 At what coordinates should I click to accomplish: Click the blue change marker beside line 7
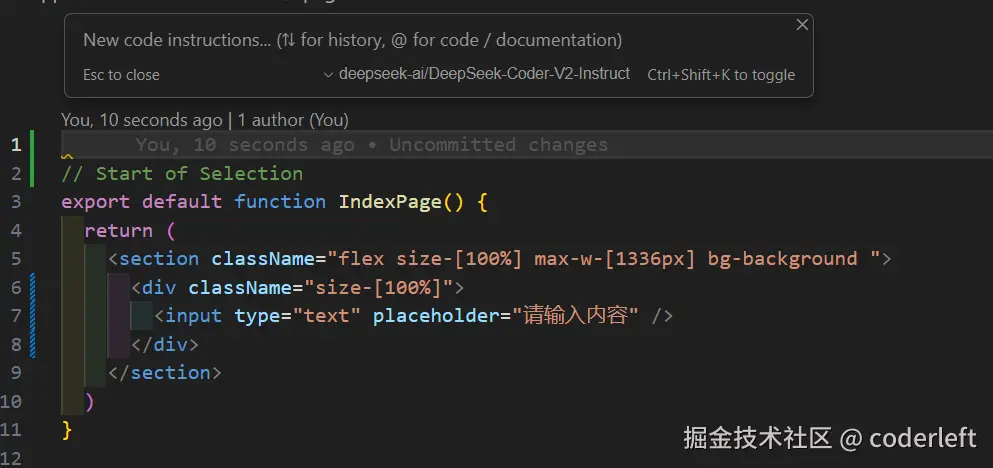[x=33, y=316]
